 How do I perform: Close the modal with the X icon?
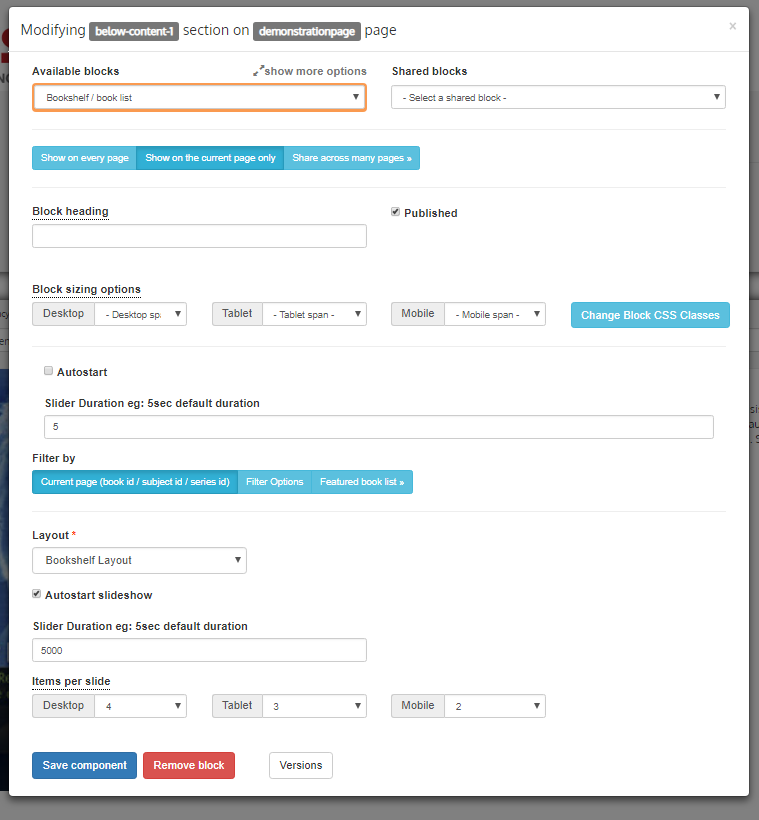coord(732,27)
